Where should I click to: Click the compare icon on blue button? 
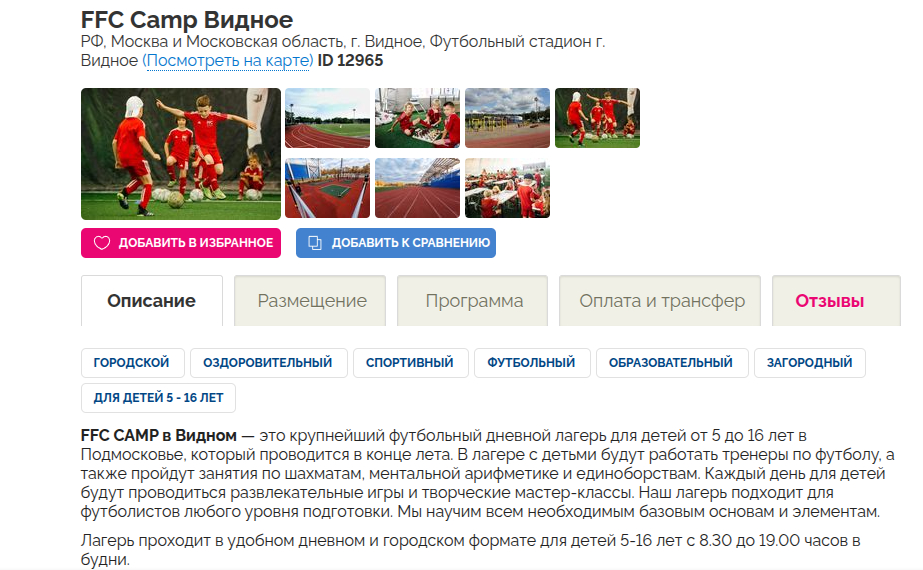[315, 243]
